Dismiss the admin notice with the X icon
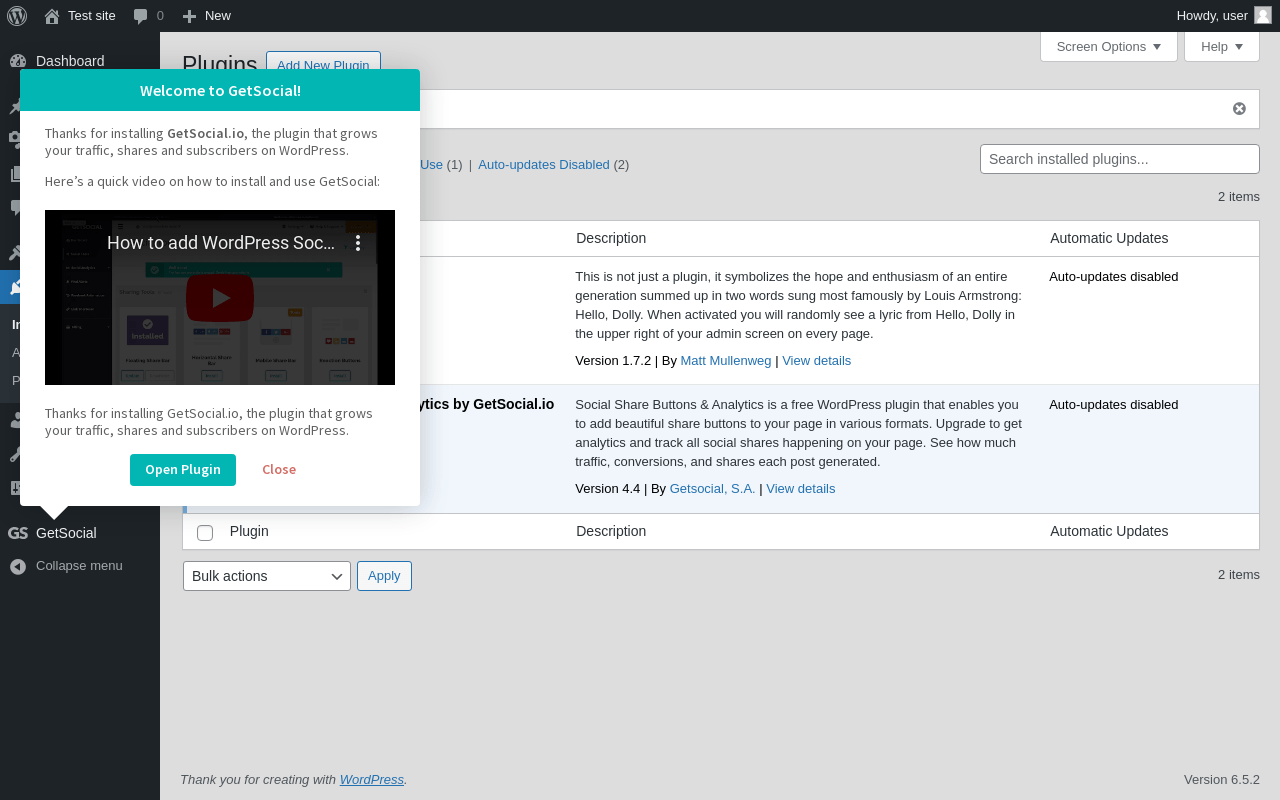Screen dimensions: 1280x800 [1239, 108]
